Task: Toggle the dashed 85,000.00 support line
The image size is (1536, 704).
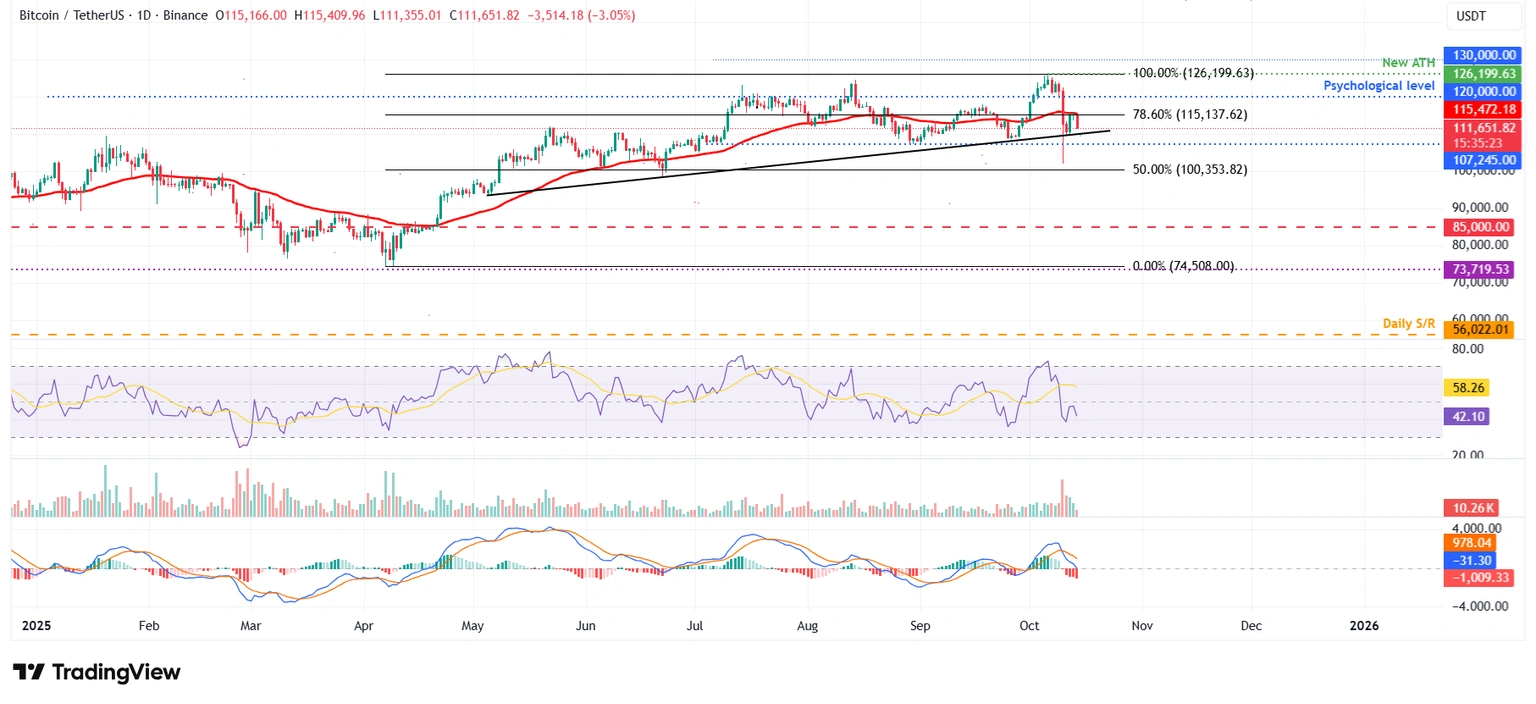Action: (x=700, y=226)
